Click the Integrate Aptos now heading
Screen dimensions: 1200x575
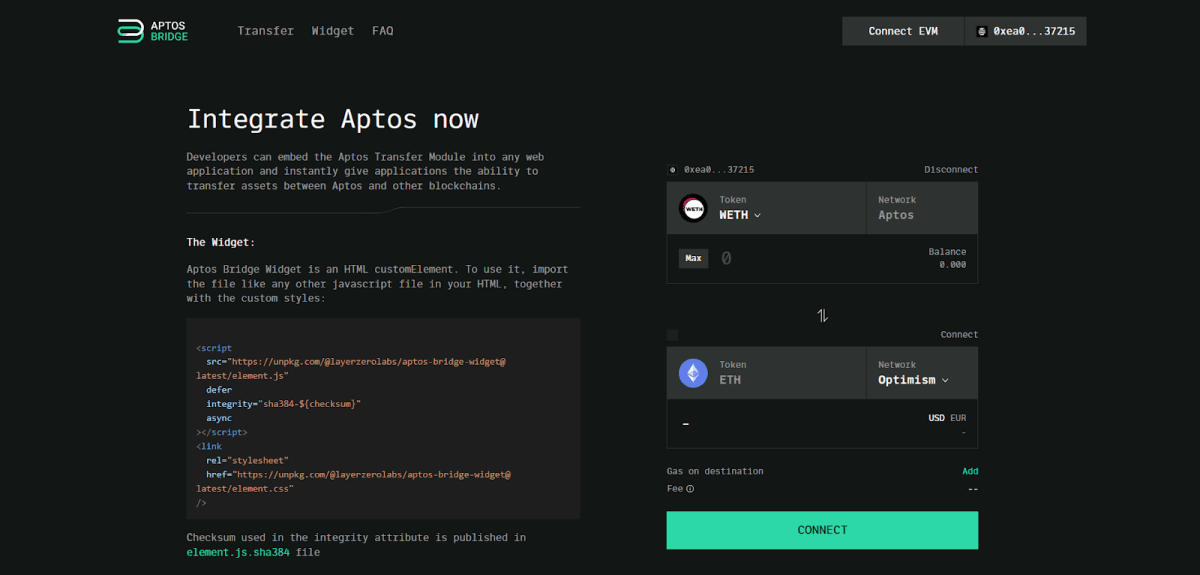pyautogui.click(x=333, y=119)
